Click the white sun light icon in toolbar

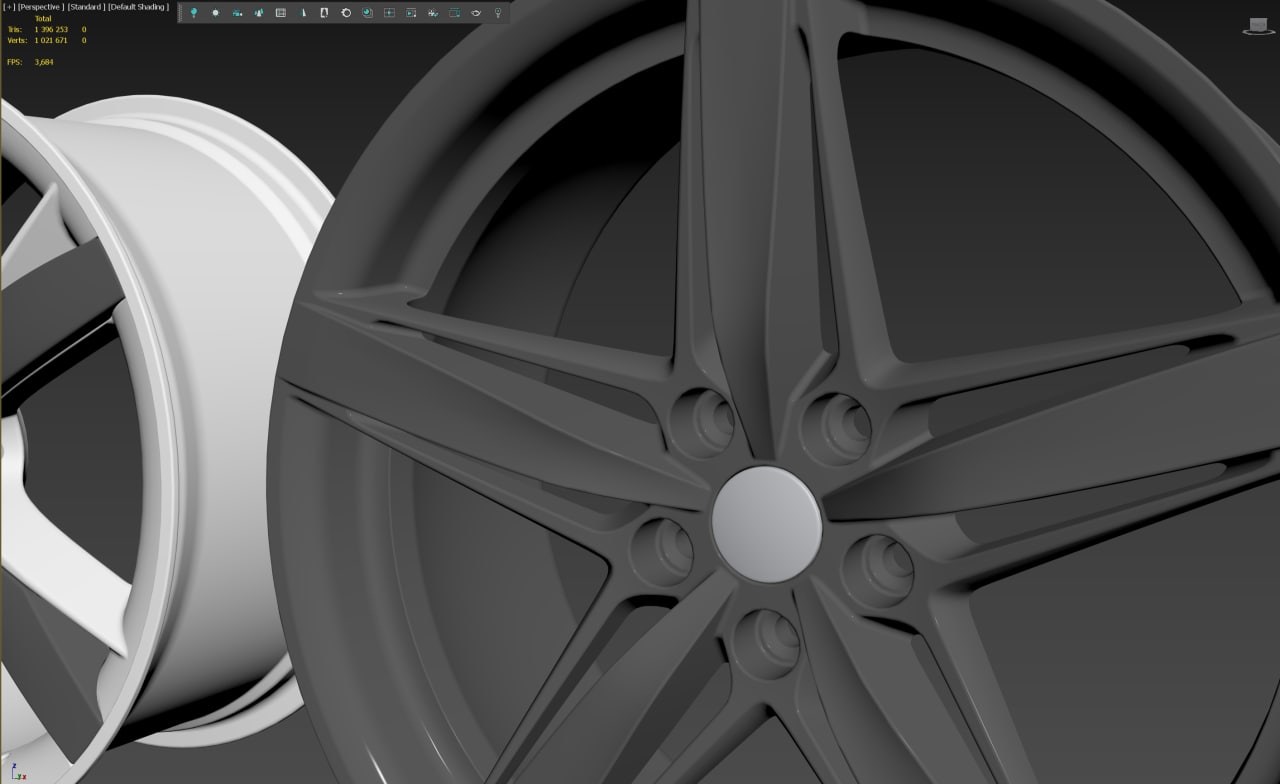click(x=215, y=13)
